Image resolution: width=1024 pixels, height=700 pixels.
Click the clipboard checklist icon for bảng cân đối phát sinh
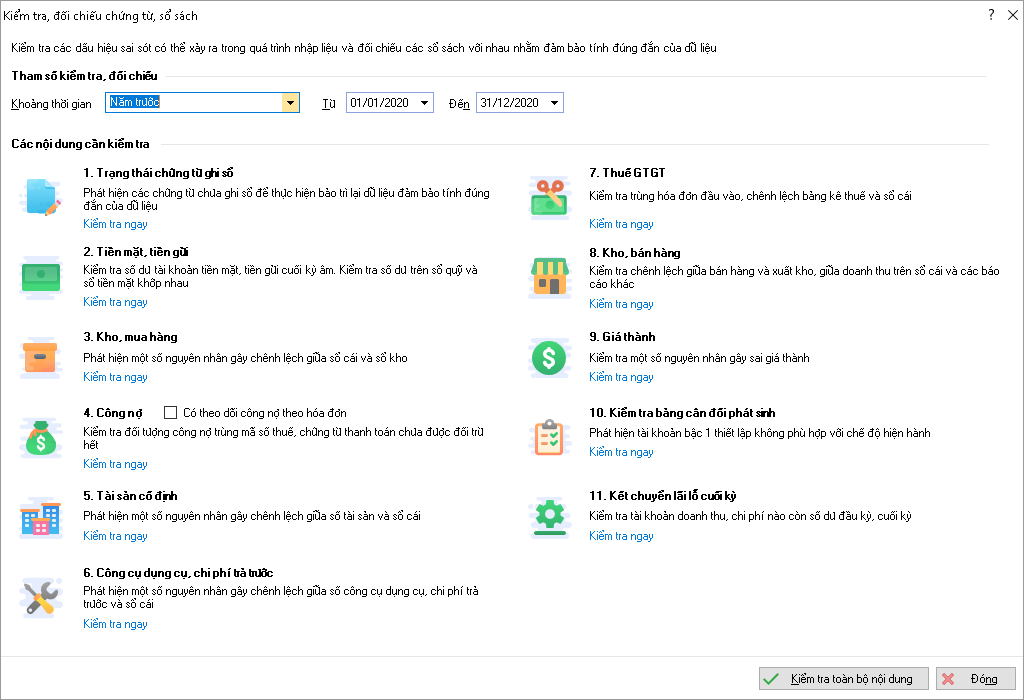[549, 438]
